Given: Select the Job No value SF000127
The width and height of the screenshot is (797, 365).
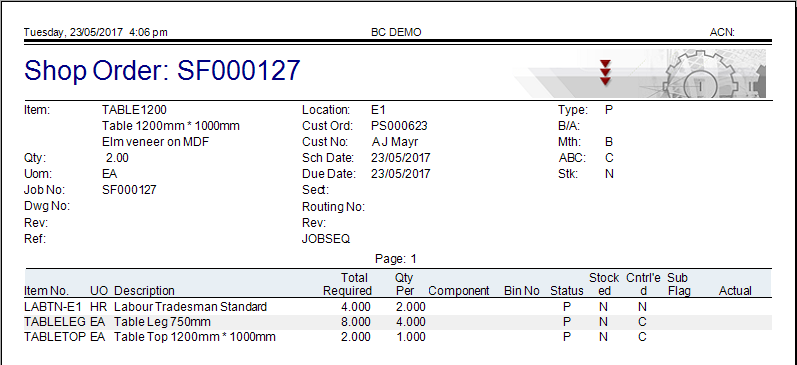Looking at the screenshot, I should click(129, 190).
